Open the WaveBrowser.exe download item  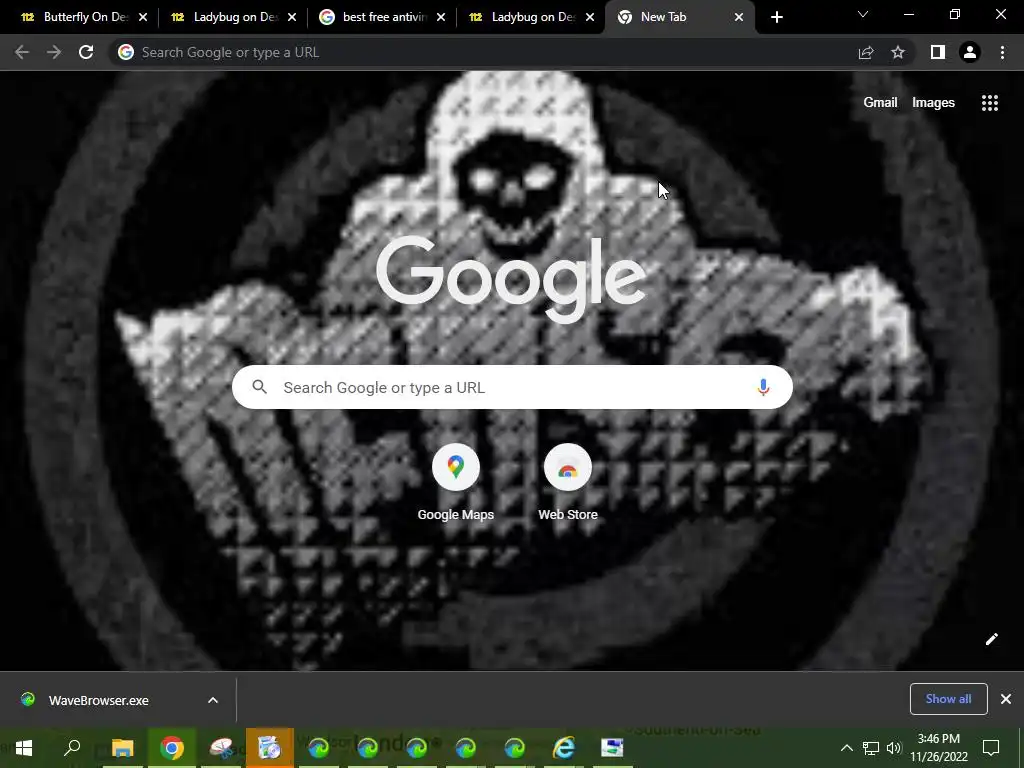tap(99, 700)
